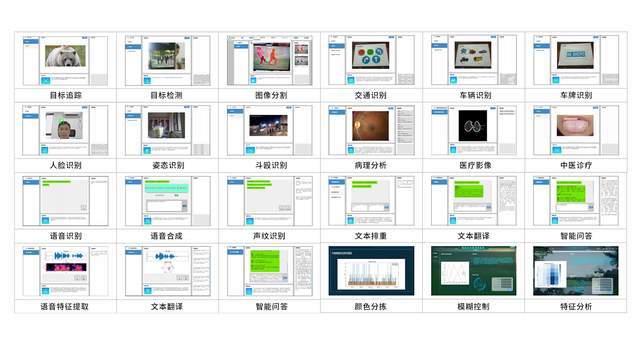This screenshot has width=640, height=360.
Task: Select the 车辆识别 vehicles thumbnail
Action: (473, 60)
